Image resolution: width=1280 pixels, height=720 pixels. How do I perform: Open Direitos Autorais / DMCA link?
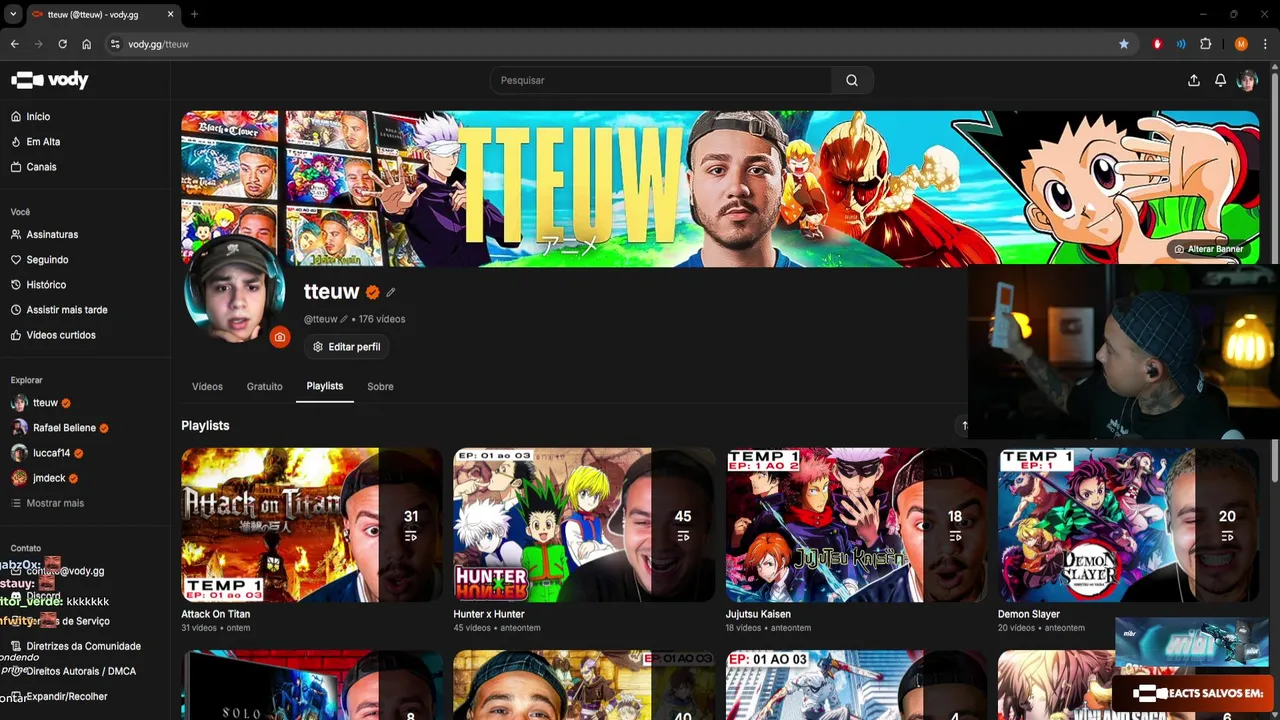[81, 671]
